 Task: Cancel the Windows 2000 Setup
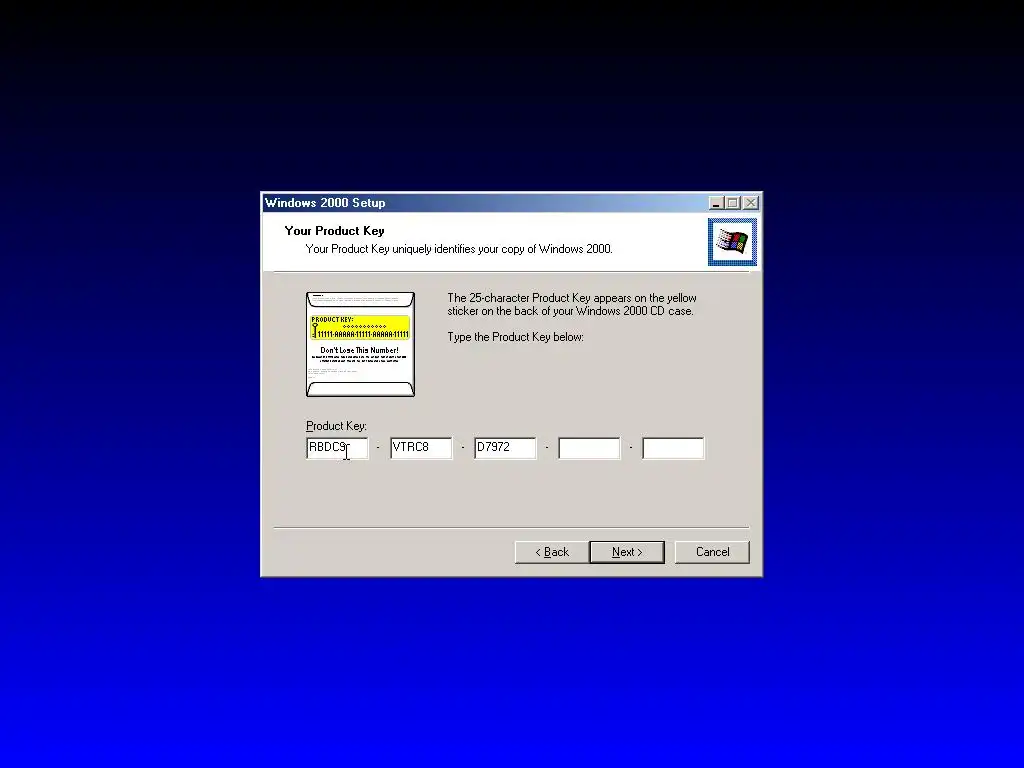click(x=712, y=552)
